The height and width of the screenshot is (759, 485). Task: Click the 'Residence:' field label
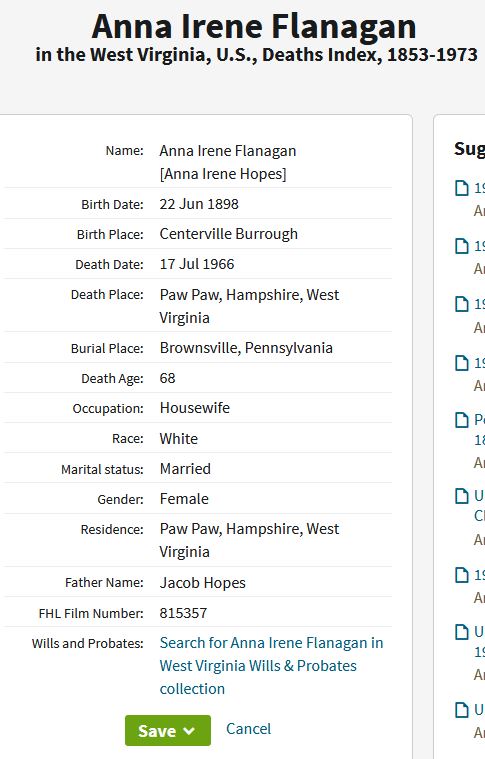[112, 529]
